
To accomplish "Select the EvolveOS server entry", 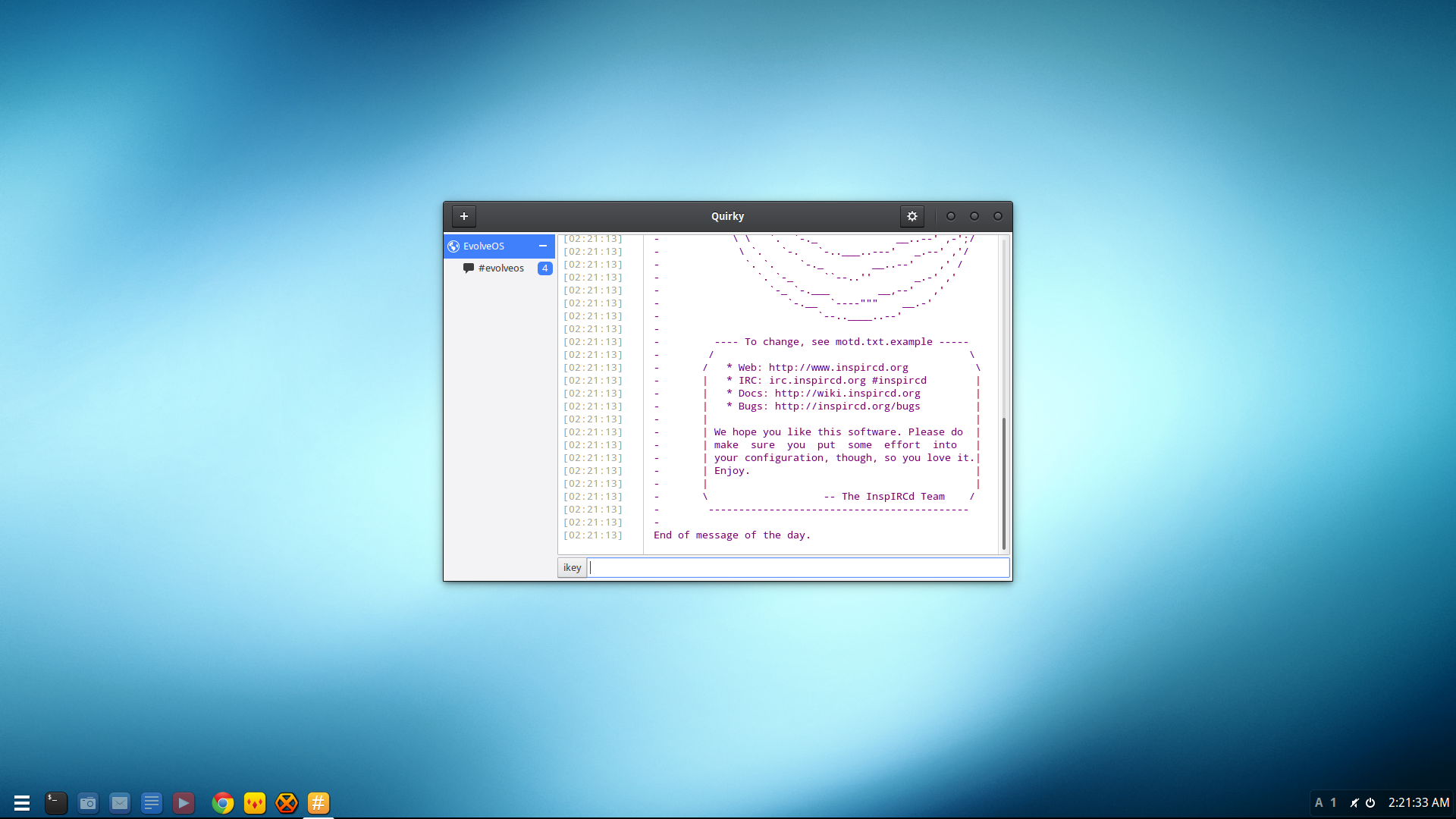I will (499, 246).
